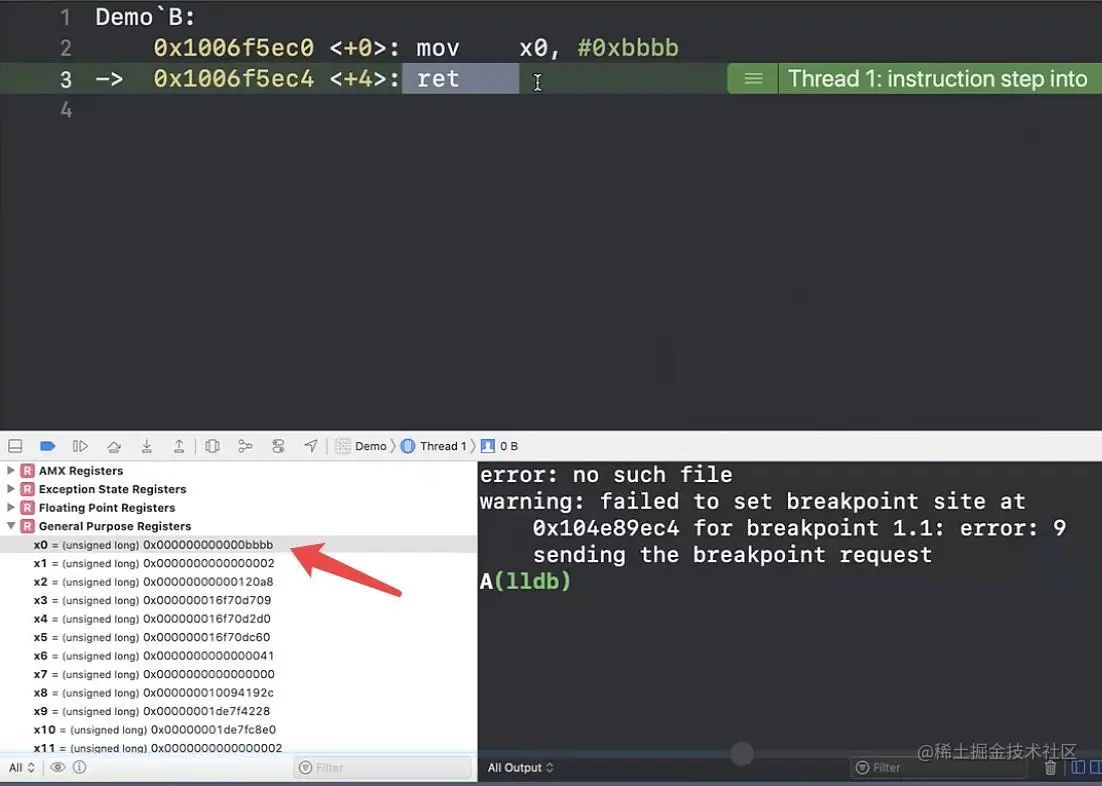
Task: Select register x6 row
Action: click(x=238, y=655)
